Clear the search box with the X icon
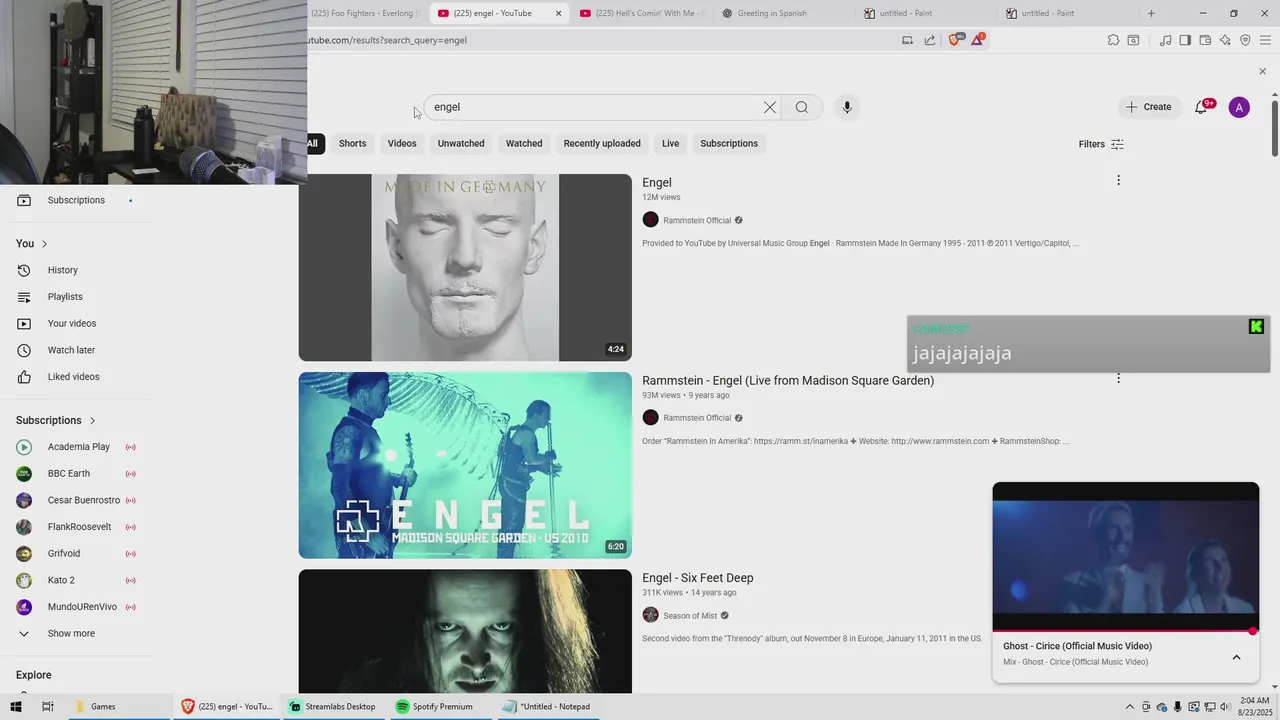Screen dimensions: 1280x720 pos(770,107)
